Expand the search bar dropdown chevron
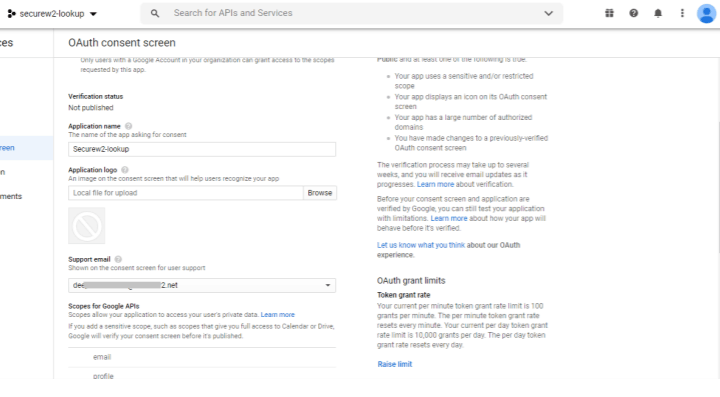The image size is (720, 397). [548, 13]
